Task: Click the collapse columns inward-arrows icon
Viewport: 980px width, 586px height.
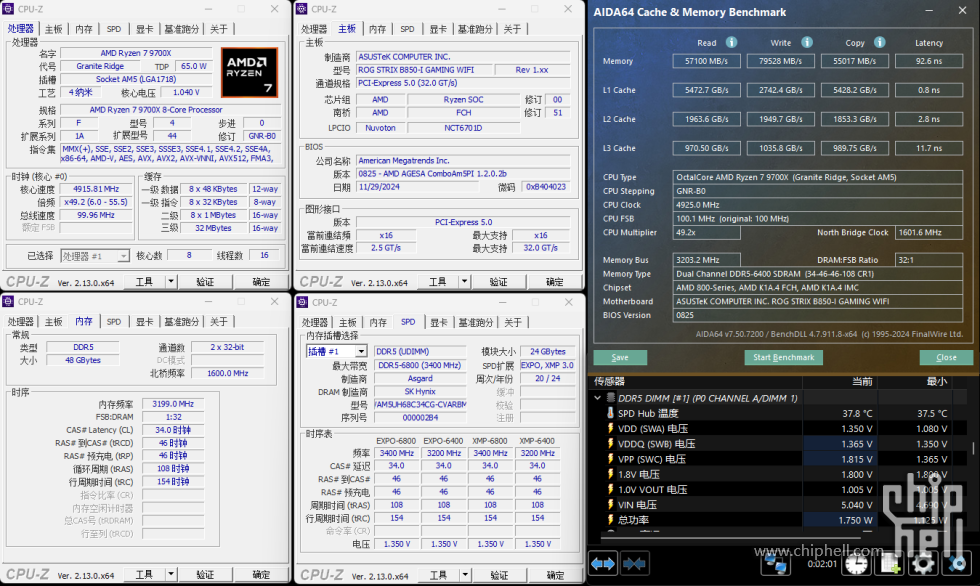Action: coord(634,564)
